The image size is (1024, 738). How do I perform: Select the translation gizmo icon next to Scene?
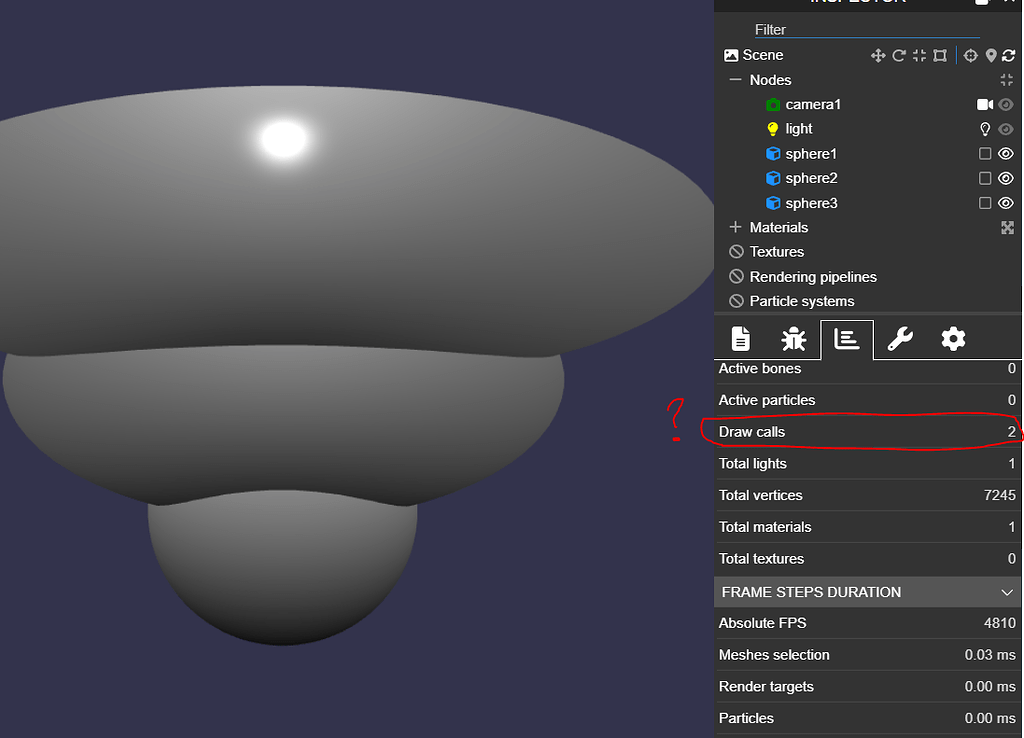[879, 55]
